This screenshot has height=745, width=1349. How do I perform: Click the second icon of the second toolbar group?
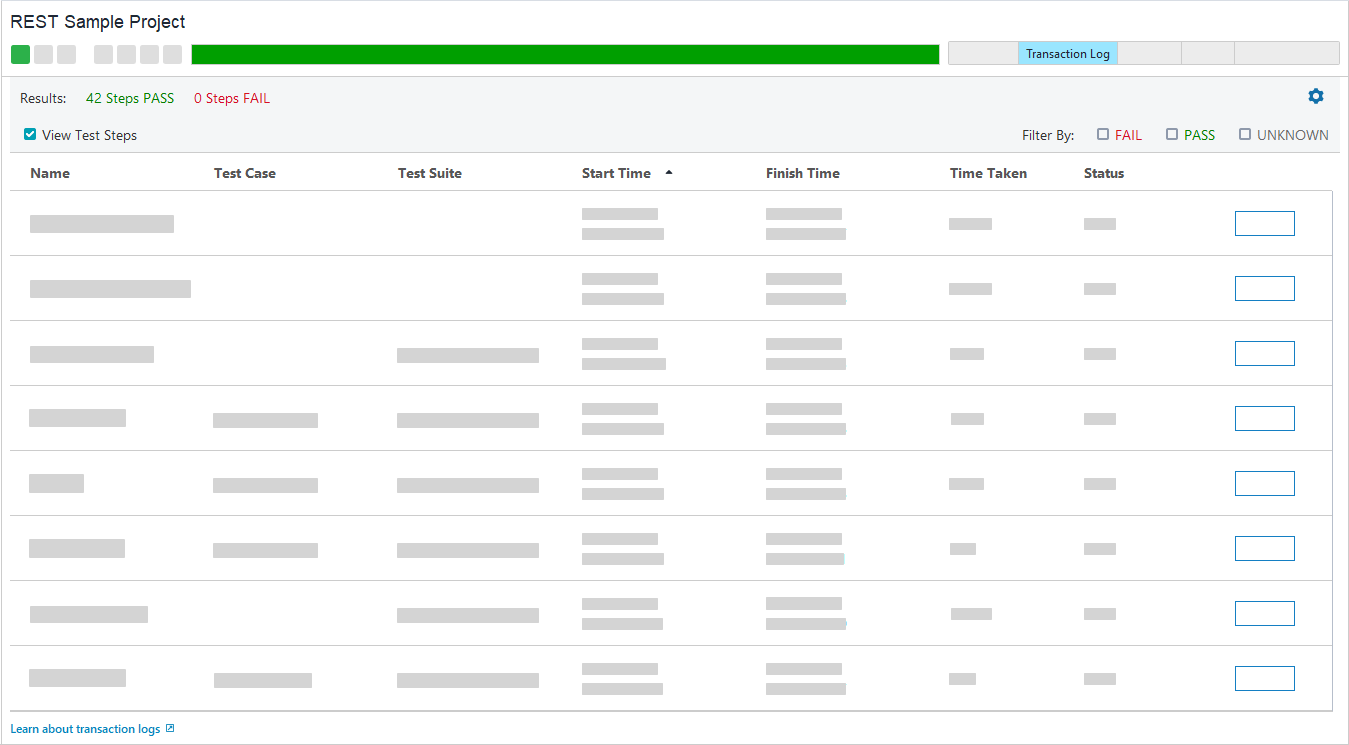[x=128, y=54]
